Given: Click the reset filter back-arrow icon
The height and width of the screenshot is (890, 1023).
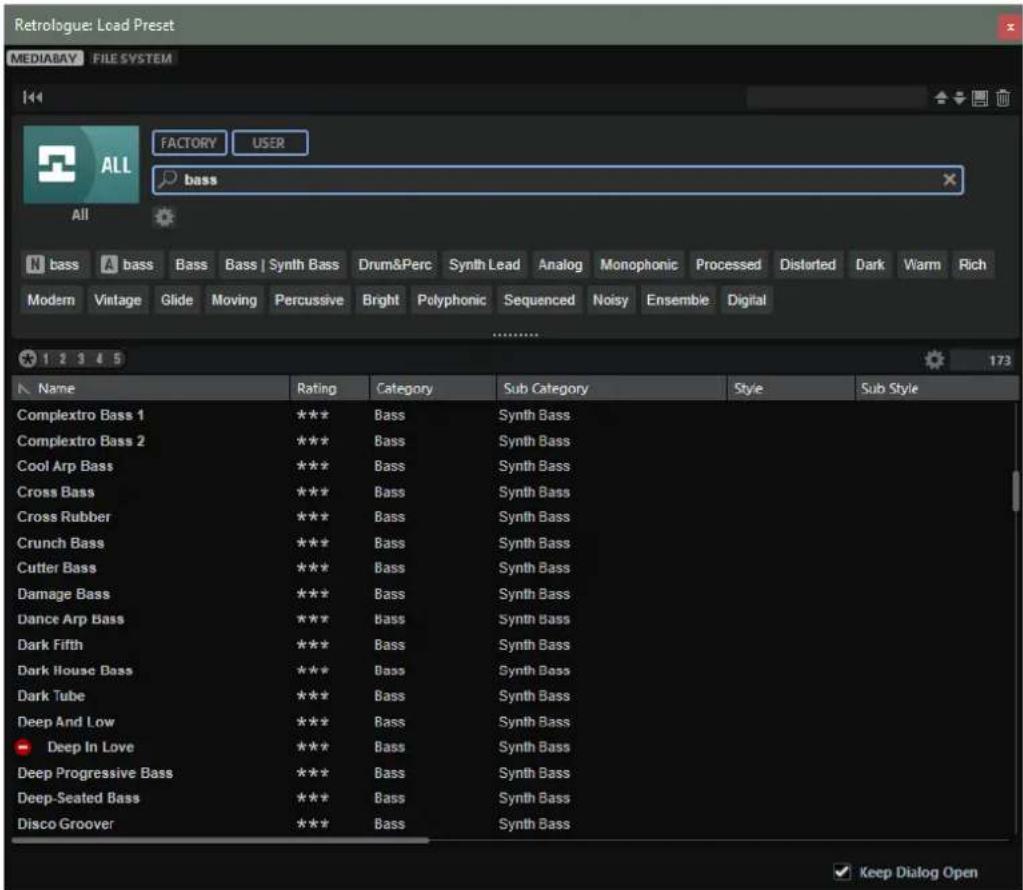Looking at the screenshot, I should coord(32,97).
